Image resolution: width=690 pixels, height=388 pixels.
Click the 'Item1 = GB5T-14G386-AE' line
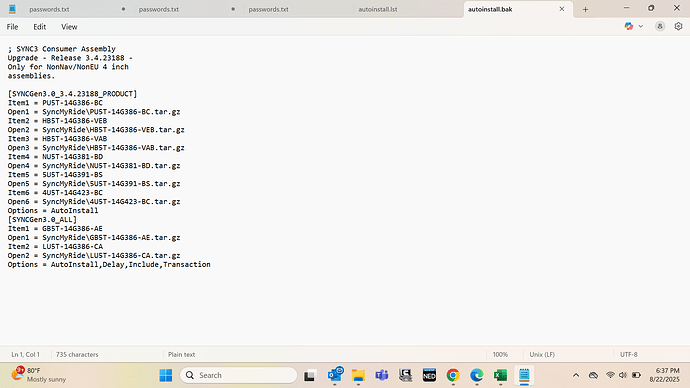[55, 229]
